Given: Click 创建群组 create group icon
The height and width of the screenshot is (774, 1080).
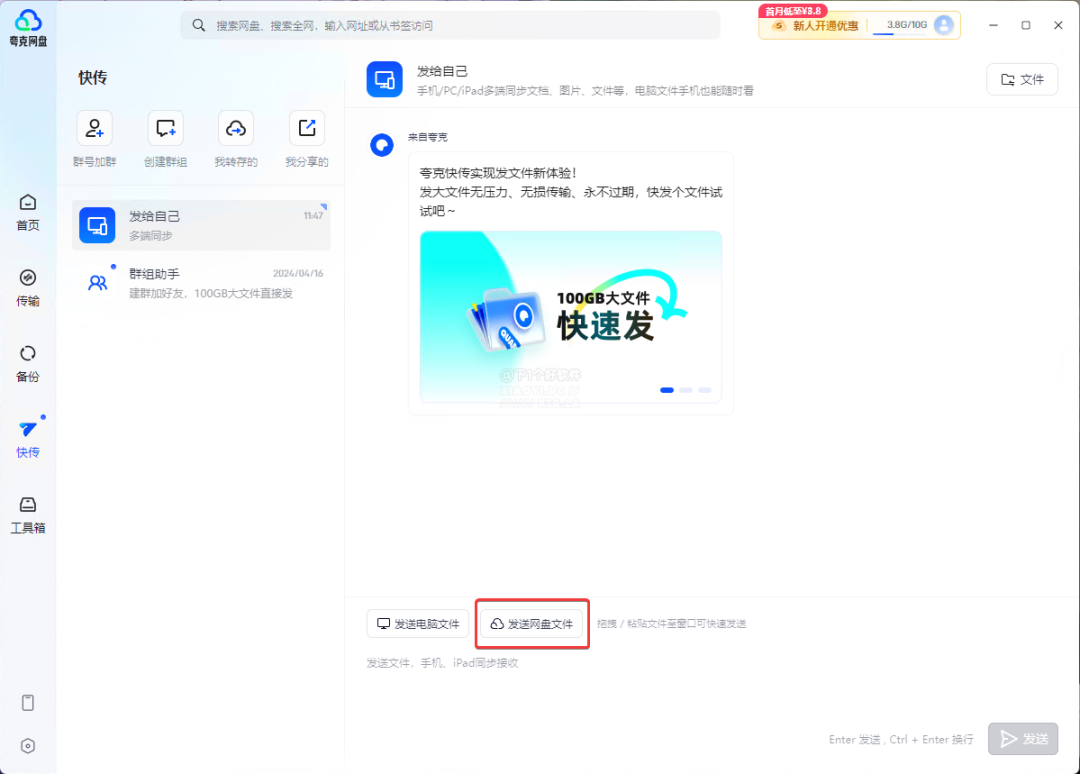Looking at the screenshot, I should point(165,128).
